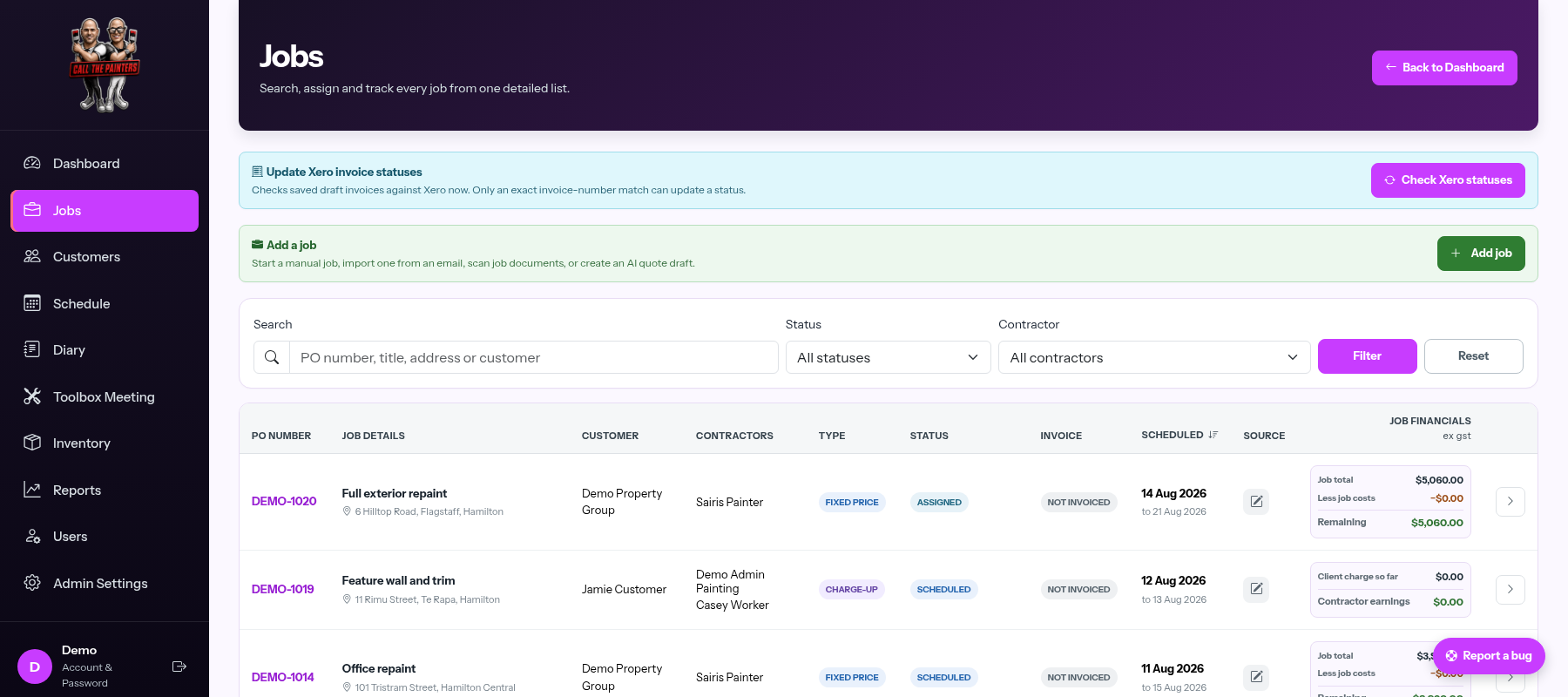Click the Scheduled column sort icon
This screenshot has height=697, width=1568.
[1213, 435]
